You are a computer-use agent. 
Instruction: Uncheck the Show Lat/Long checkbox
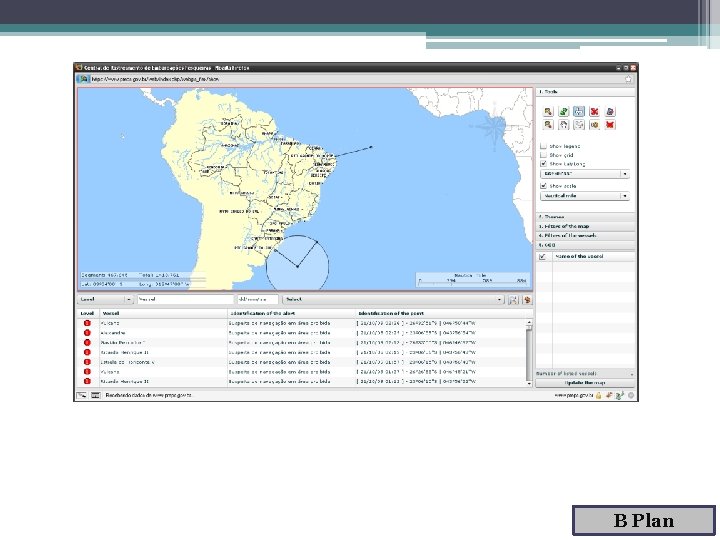(544, 163)
